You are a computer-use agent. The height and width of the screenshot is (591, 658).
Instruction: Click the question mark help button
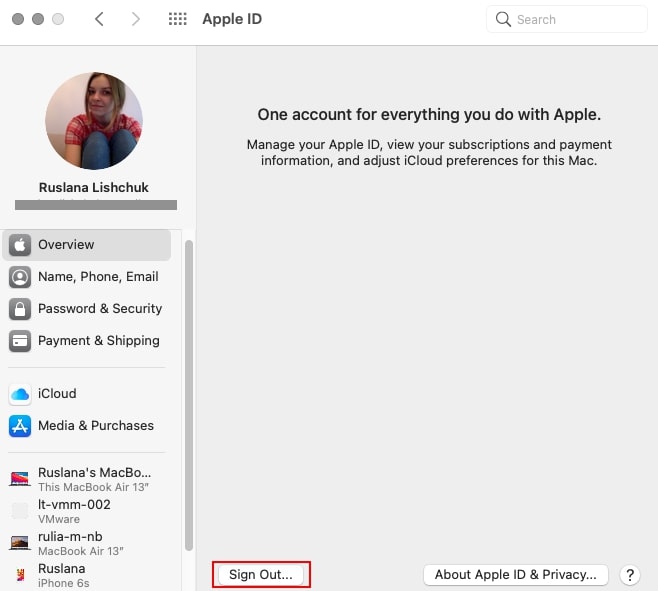[x=630, y=575]
